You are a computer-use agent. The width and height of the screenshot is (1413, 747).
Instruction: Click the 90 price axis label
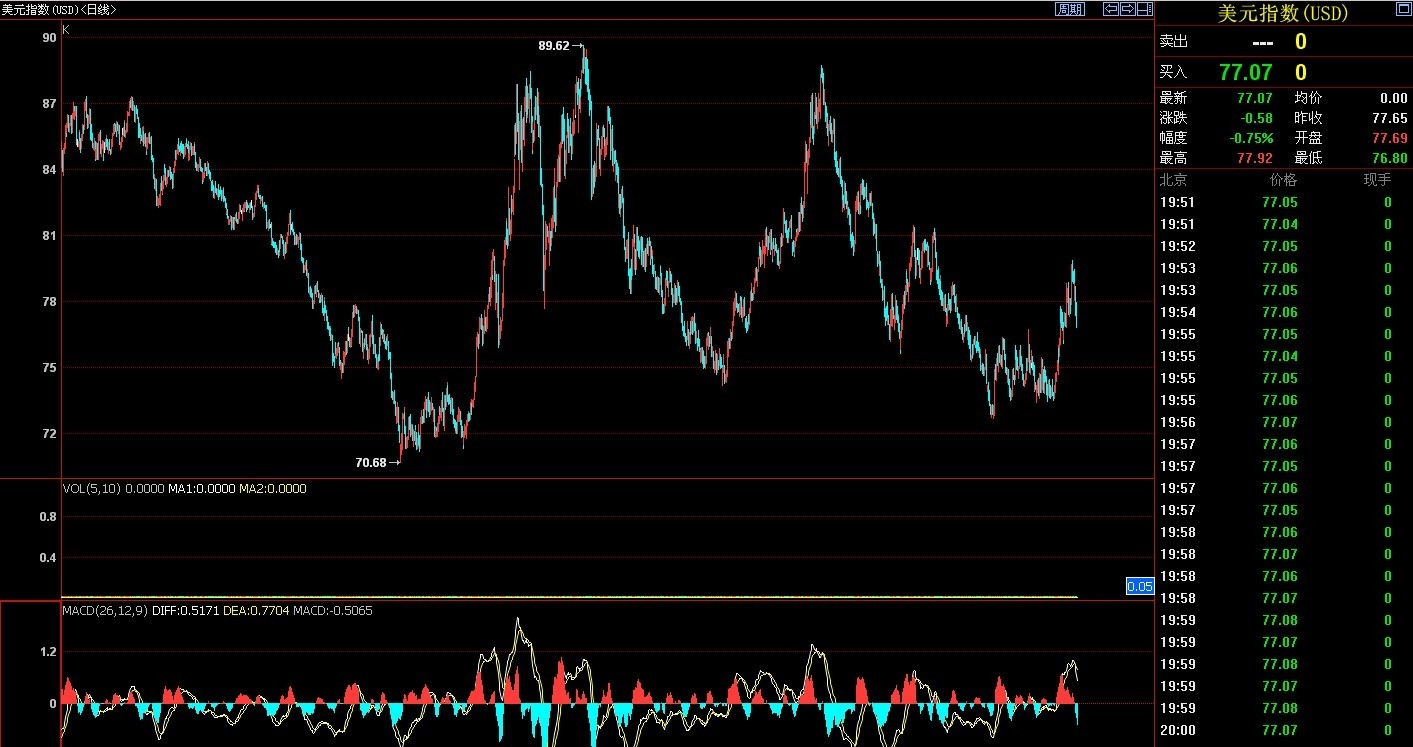pos(49,38)
